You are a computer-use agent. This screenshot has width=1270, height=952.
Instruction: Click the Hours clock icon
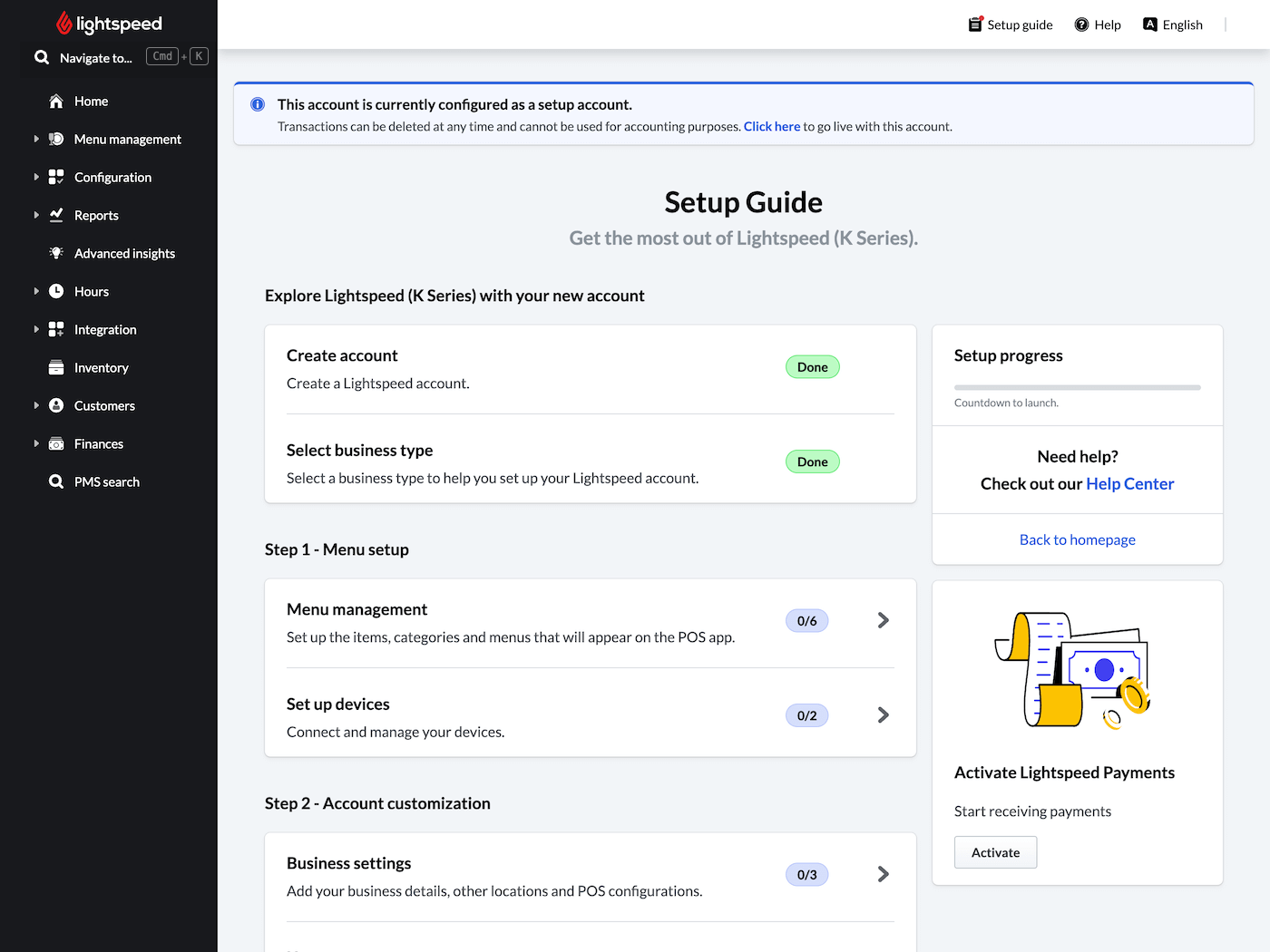(55, 291)
